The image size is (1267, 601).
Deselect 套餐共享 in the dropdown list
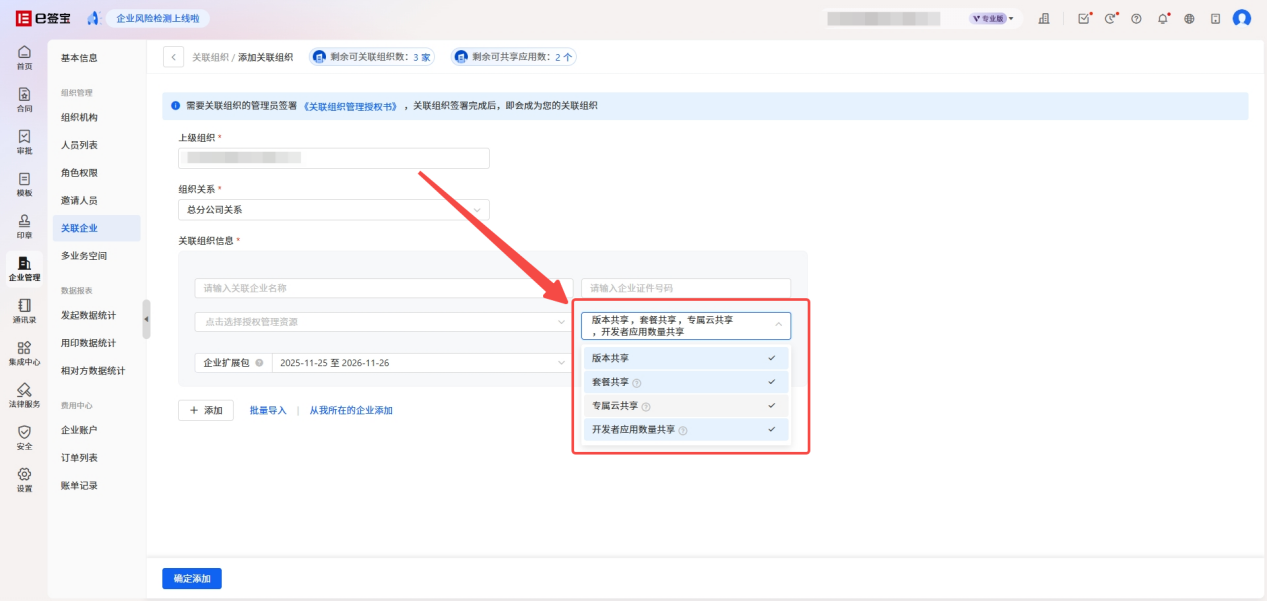685,382
